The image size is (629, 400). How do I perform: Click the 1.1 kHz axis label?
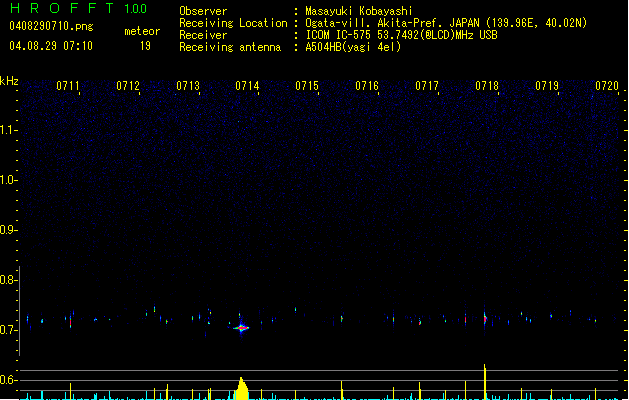tap(8, 130)
